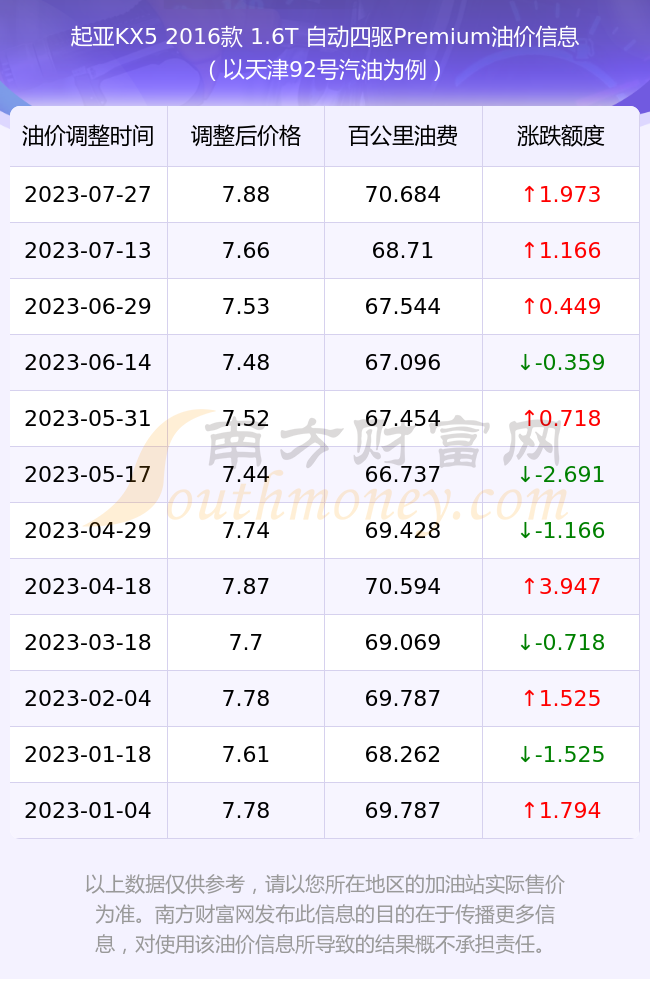The image size is (650, 1000).
Task: Select the fuel cost cell 68.71
Action: [x=403, y=251]
